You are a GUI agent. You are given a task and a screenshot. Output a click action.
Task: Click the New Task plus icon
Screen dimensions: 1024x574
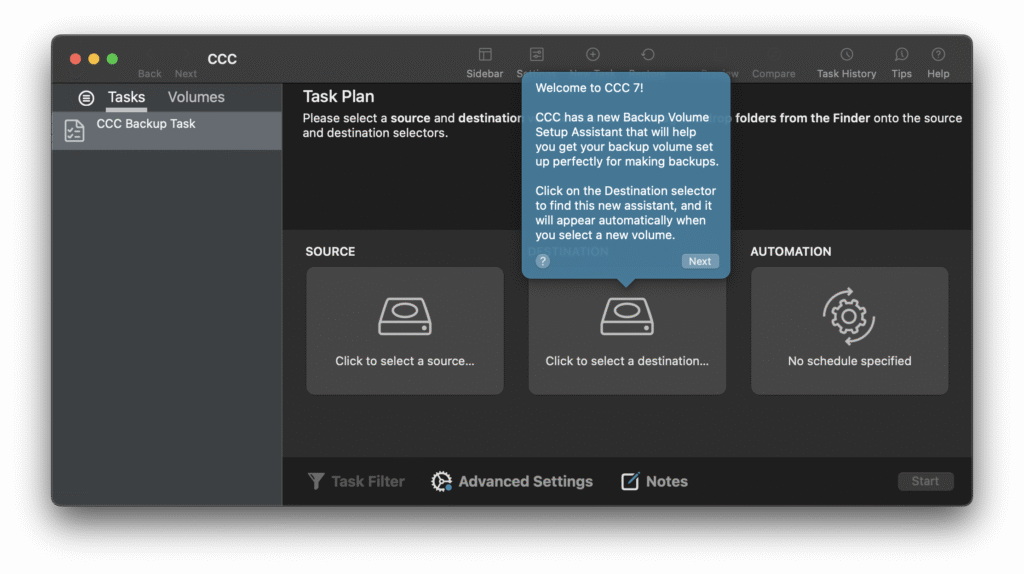click(592, 55)
